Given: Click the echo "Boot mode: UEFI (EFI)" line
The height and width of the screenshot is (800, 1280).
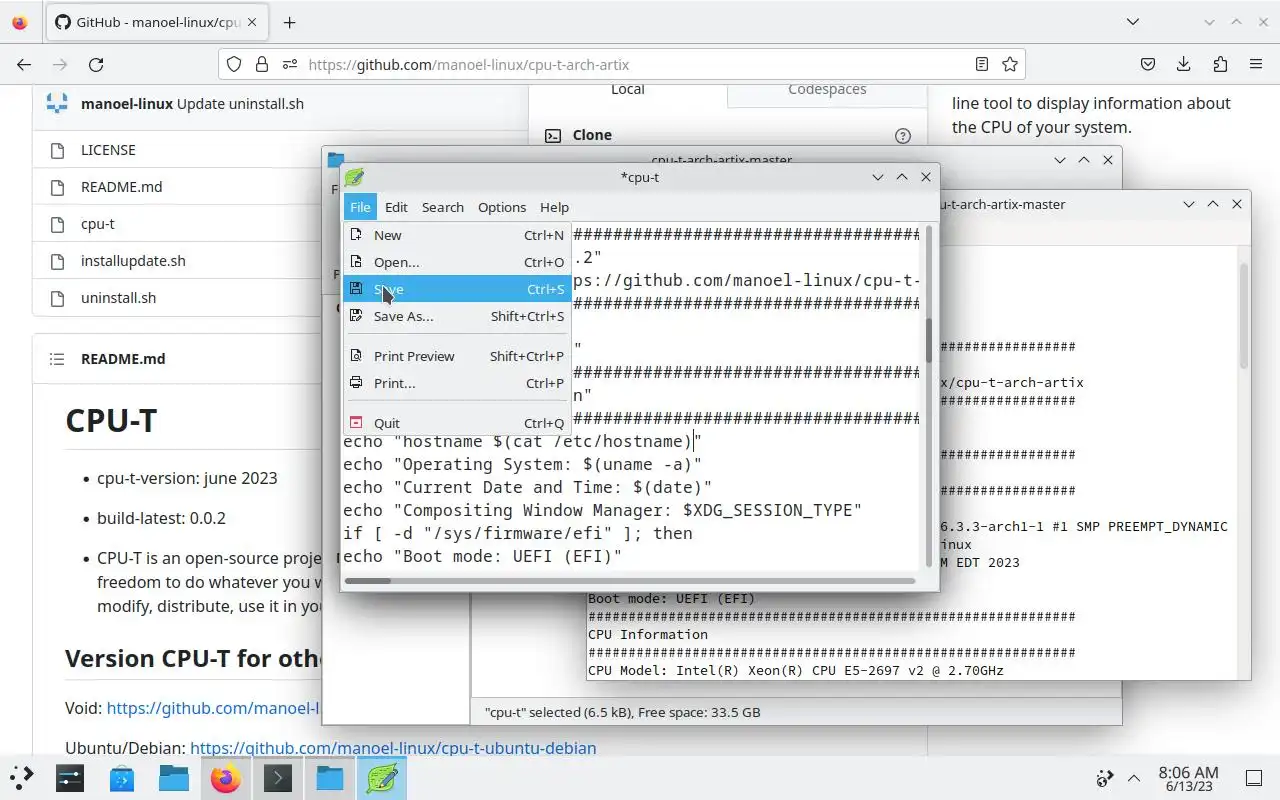Looking at the screenshot, I should (x=482, y=556).
